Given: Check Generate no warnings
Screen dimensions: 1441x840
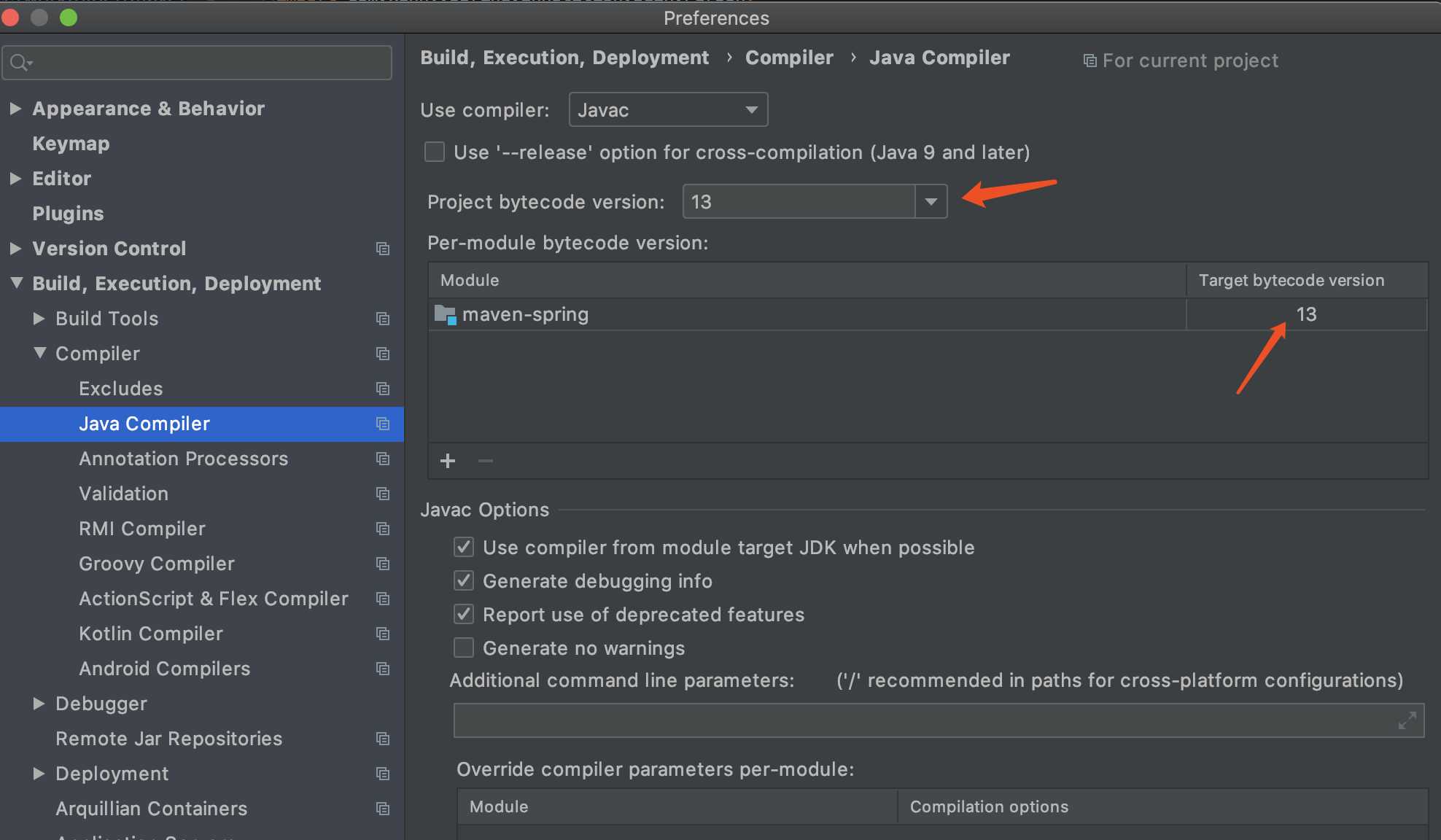Looking at the screenshot, I should tap(464, 647).
